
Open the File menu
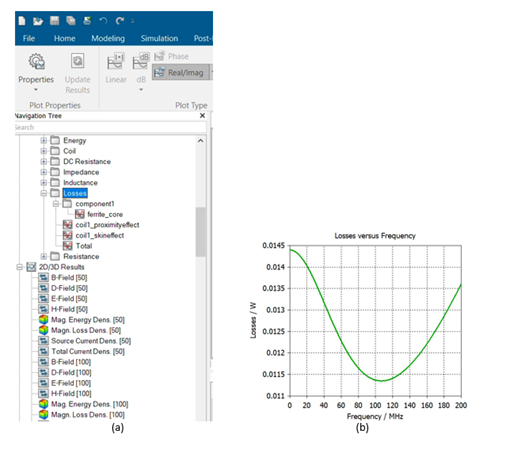pos(29,39)
